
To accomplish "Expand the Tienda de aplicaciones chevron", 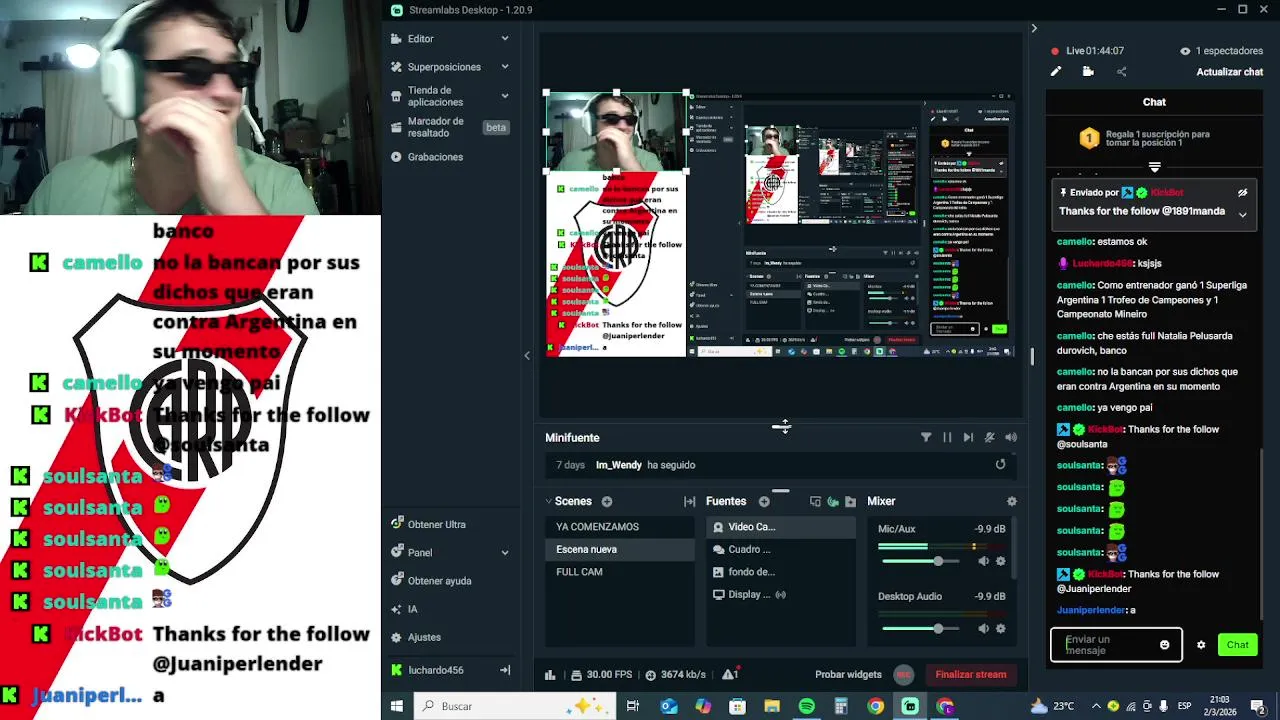I will (x=505, y=96).
